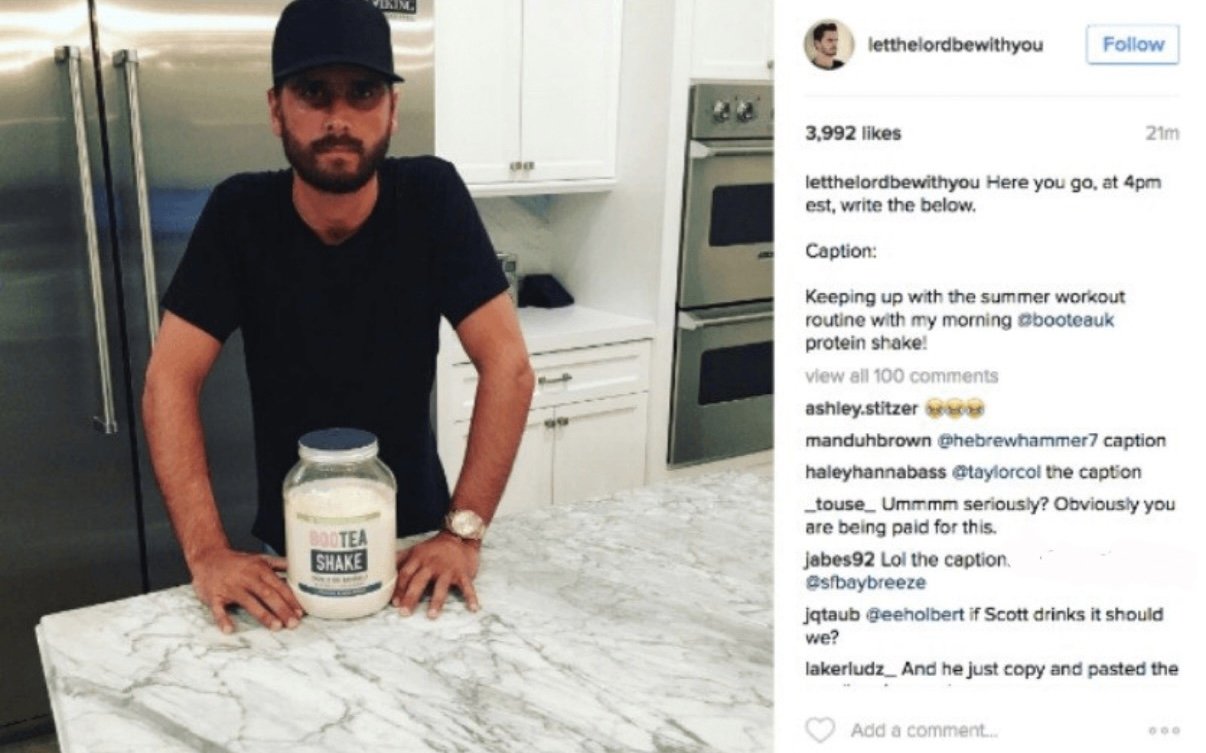Click the post photo with shake jar
This screenshot has height=753, width=1206.
coord(386,376)
